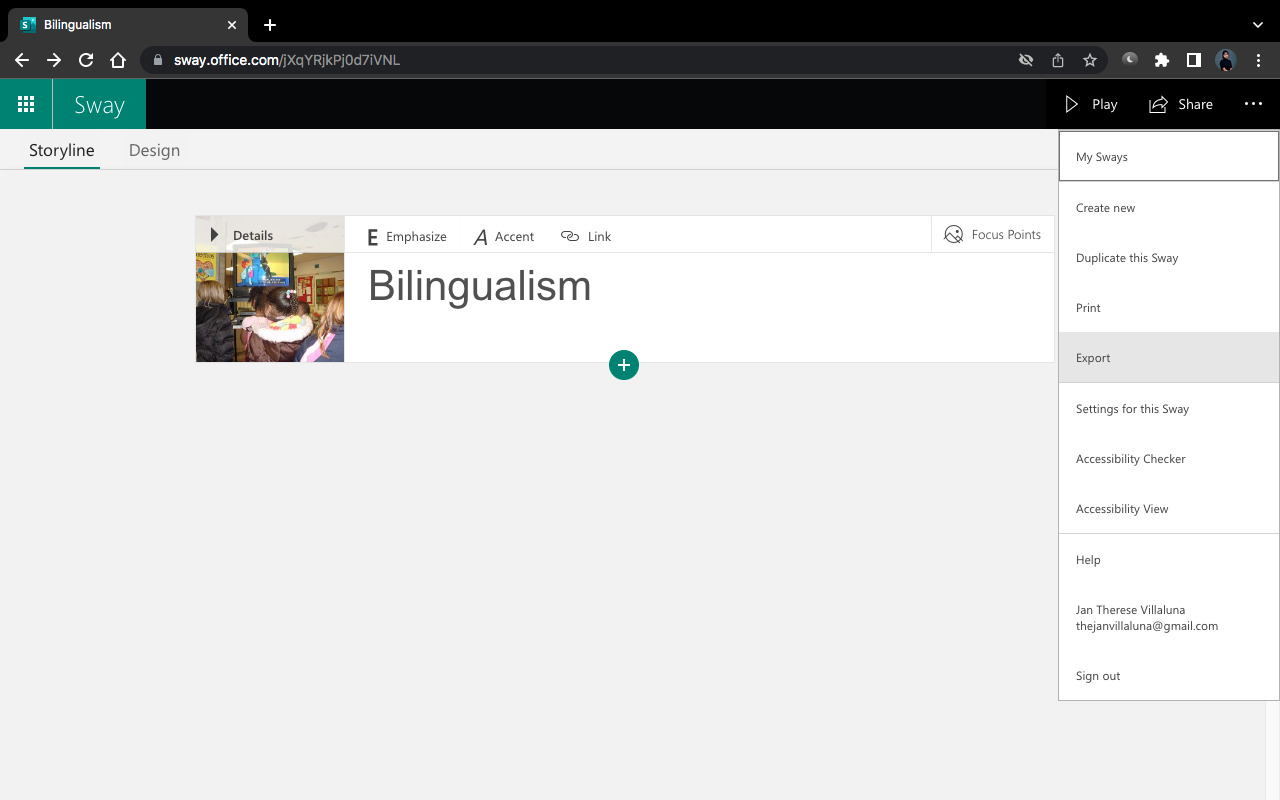Apply Emphasize formatting to the title
The width and height of the screenshot is (1280, 800).
tap(405, 236)
